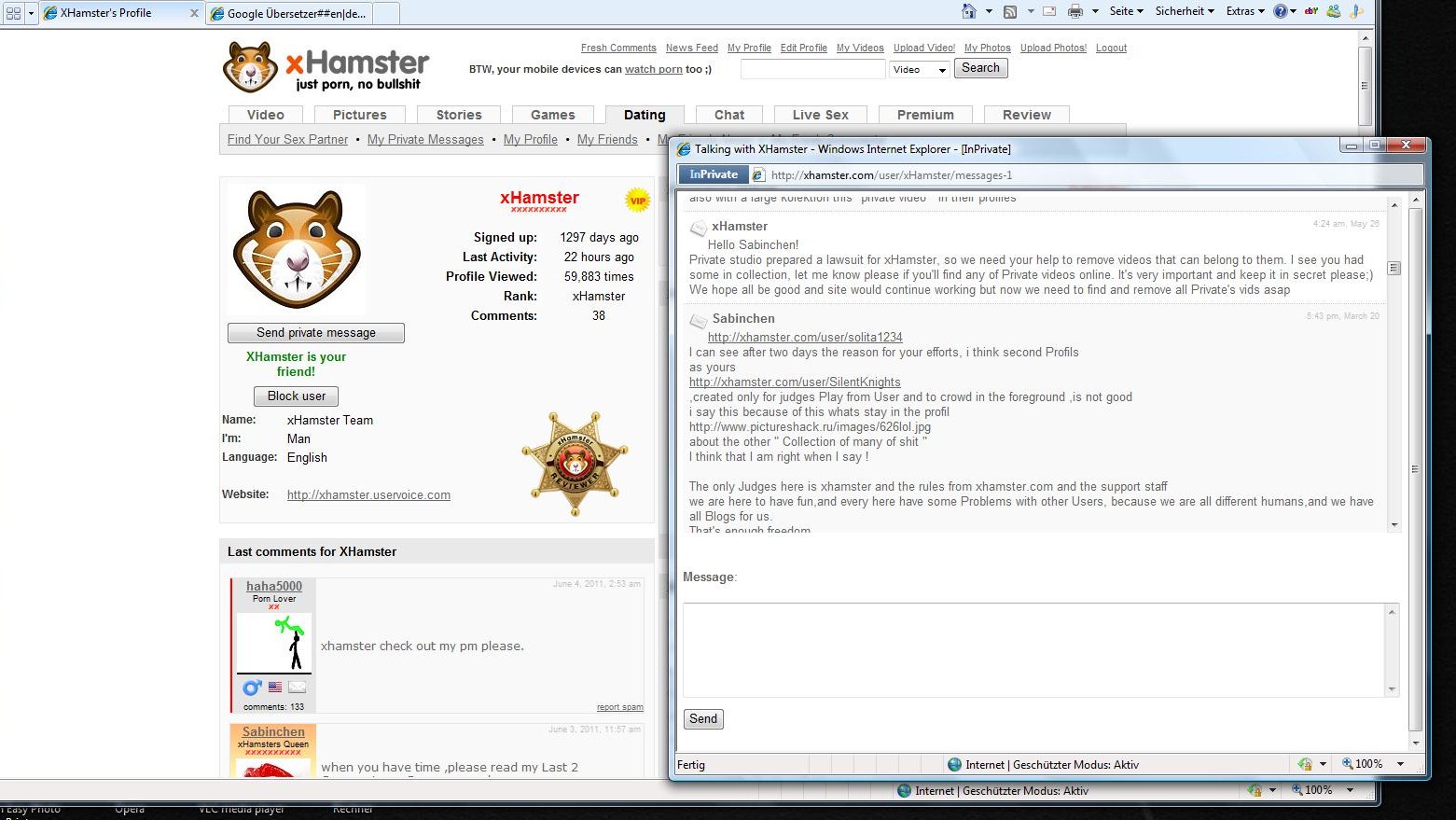
Task: Expand the zoom level dropdown in popup status bar
Action: [x=1400, y=764]
